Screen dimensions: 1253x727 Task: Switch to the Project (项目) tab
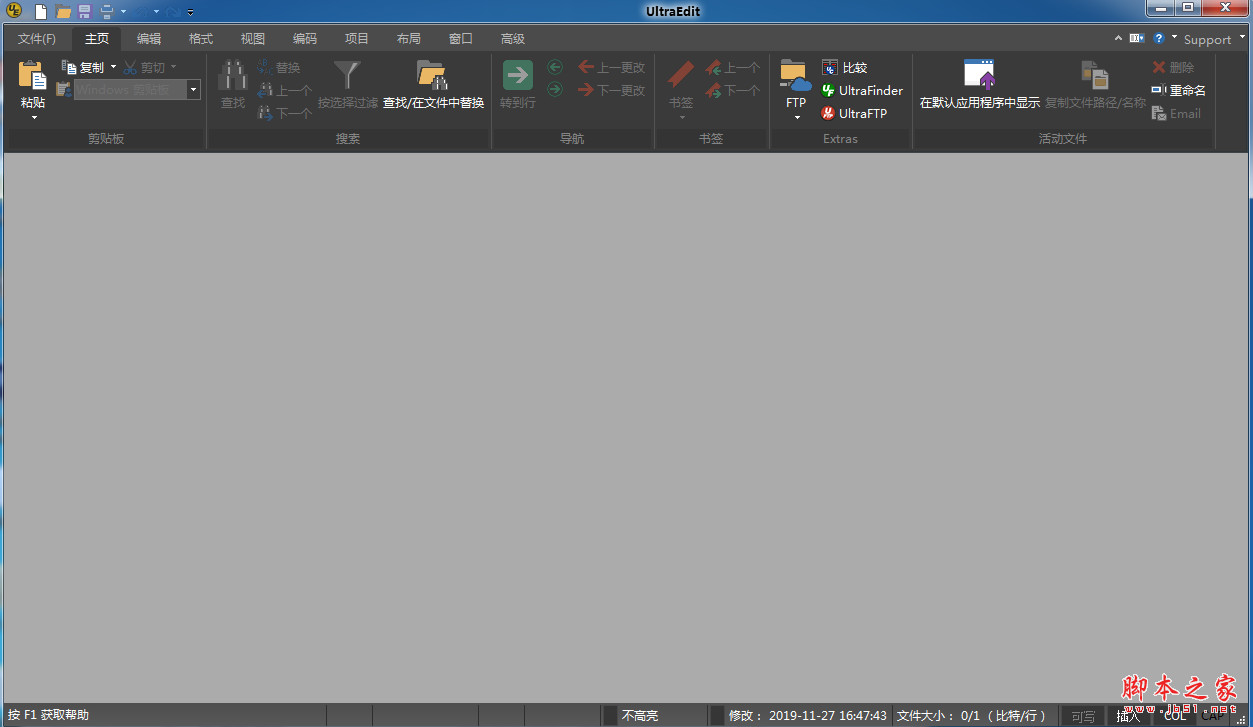(x=357, y=39)
